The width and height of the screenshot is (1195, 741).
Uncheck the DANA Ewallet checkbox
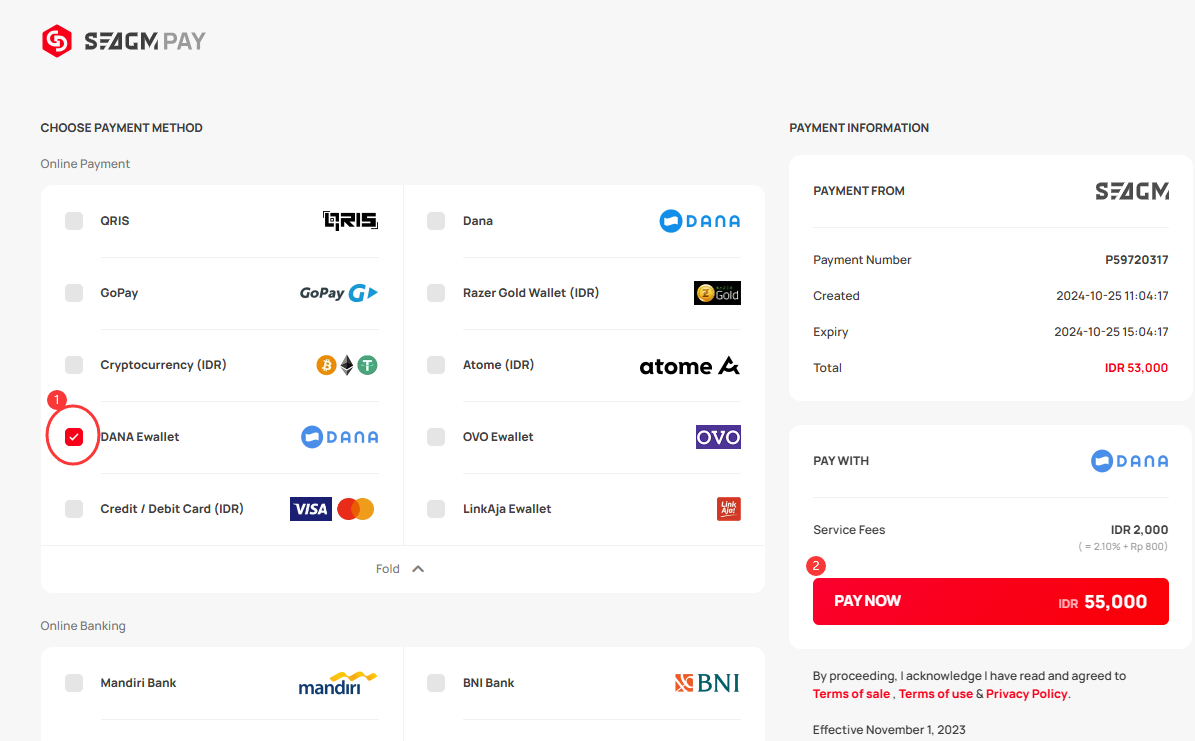tap(74, 437)
